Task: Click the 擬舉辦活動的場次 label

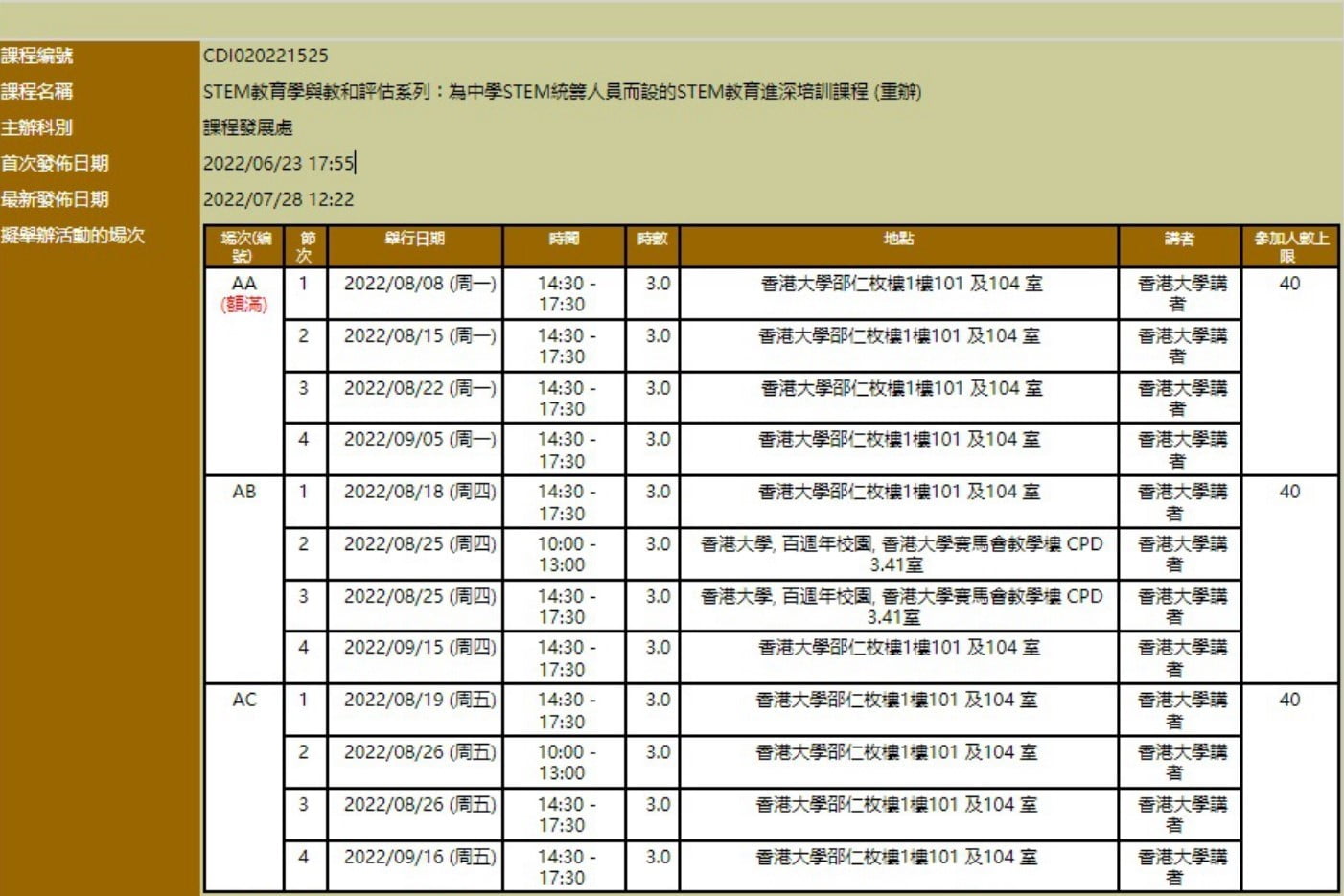Action: point(73,236)
